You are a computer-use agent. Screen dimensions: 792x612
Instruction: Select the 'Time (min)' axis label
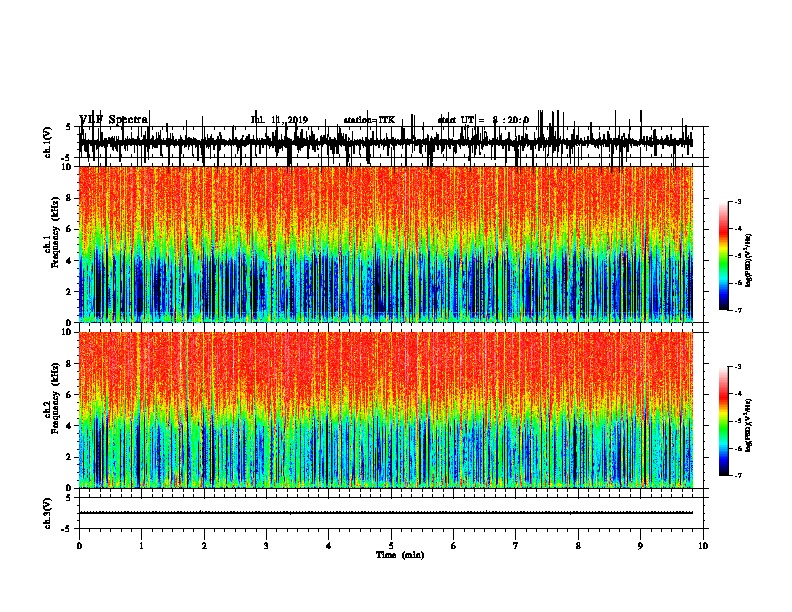tap(400, 555)
